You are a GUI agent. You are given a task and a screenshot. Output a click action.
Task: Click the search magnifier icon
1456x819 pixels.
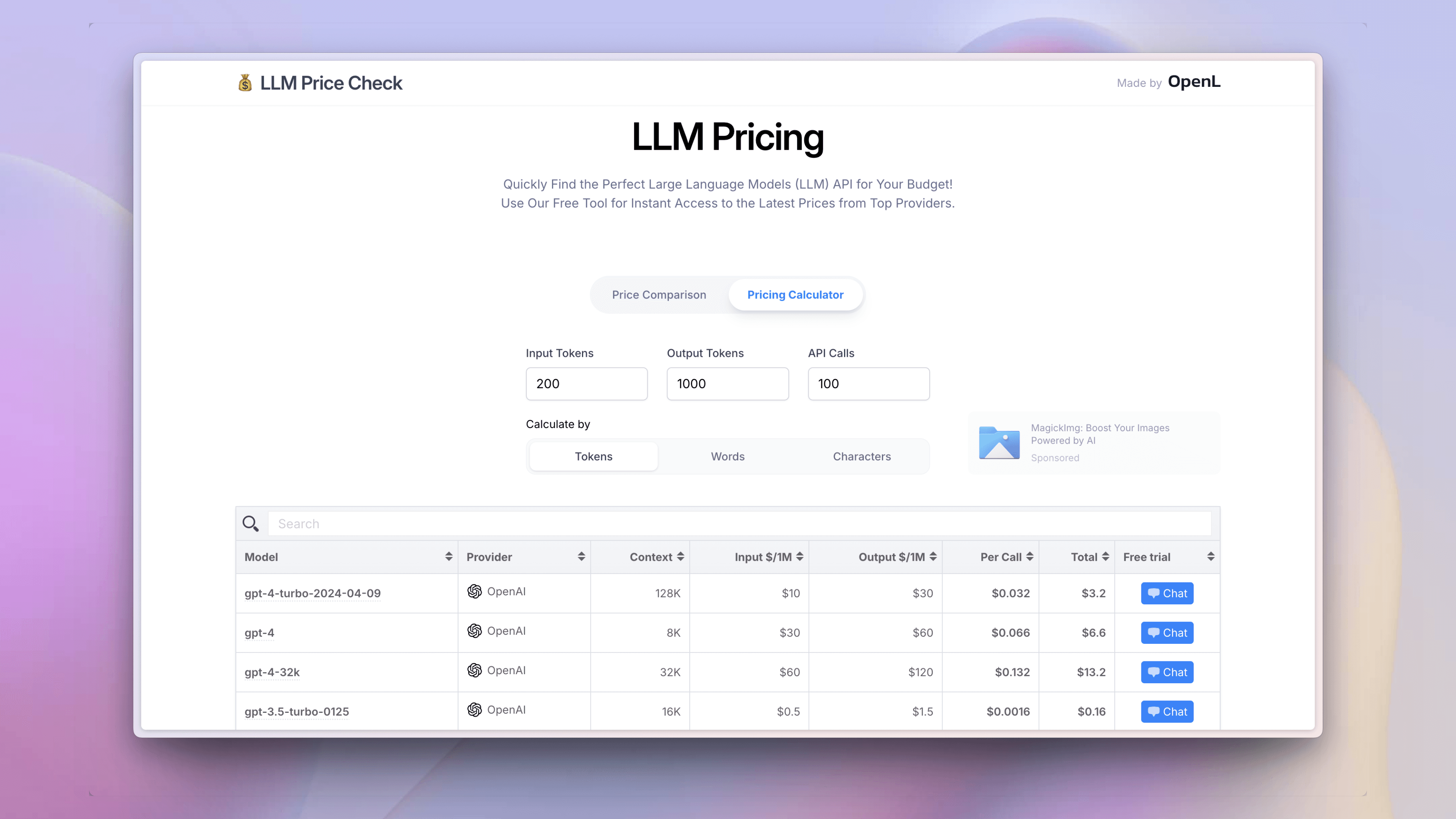pos(250,523)
